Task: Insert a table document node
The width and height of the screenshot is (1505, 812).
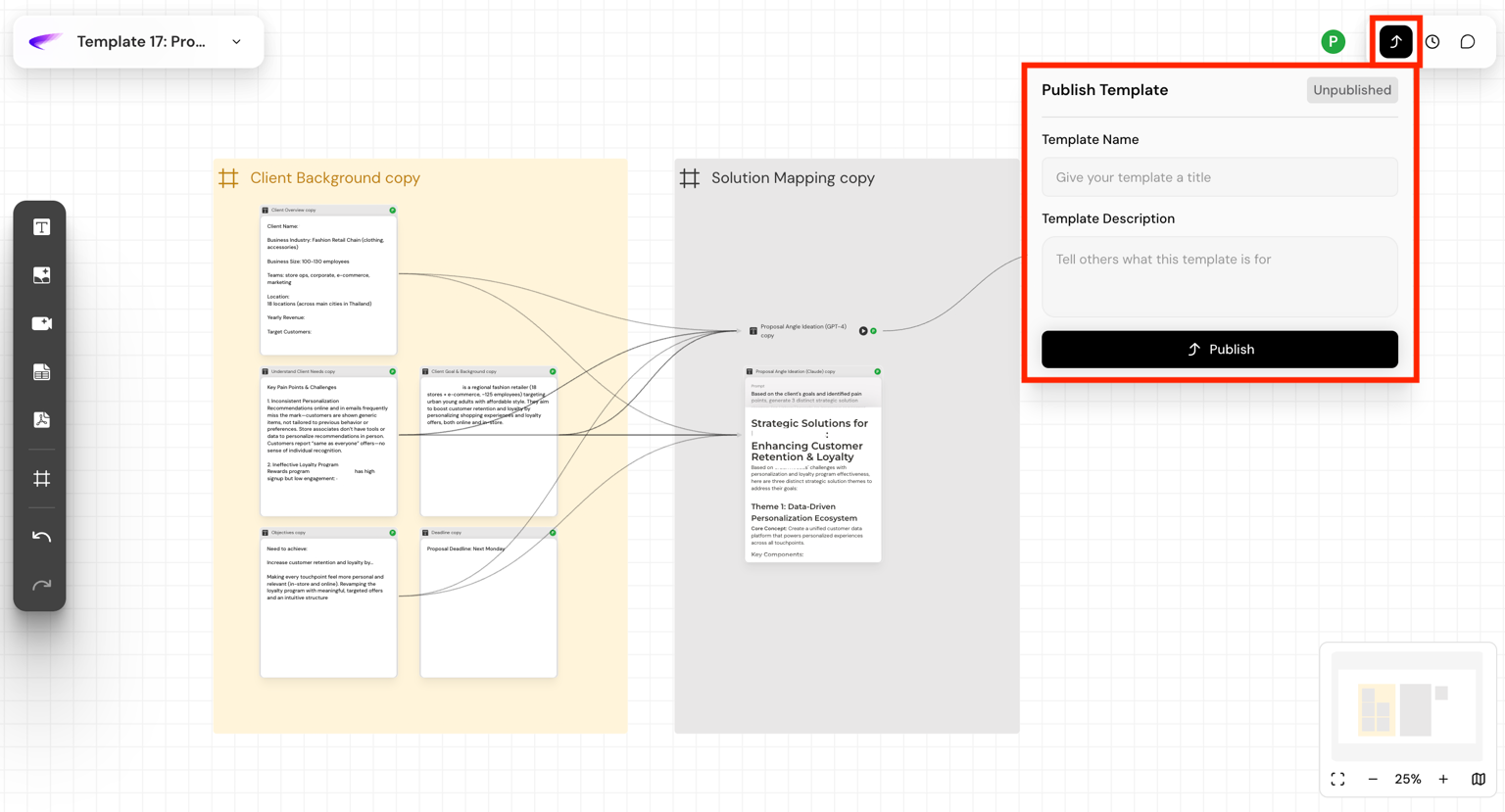Action: pos(41,372)
